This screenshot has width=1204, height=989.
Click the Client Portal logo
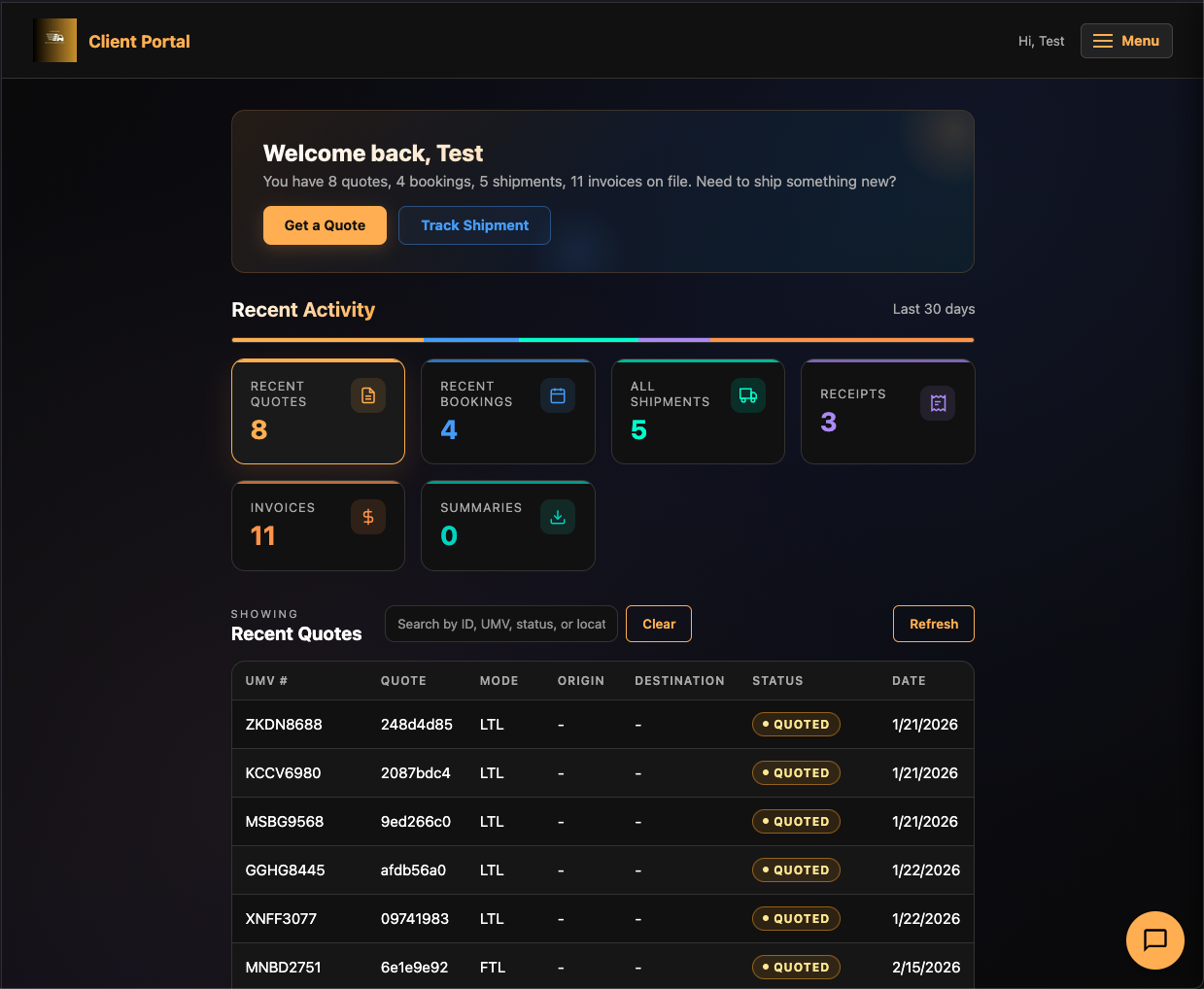tap(112, 41)
